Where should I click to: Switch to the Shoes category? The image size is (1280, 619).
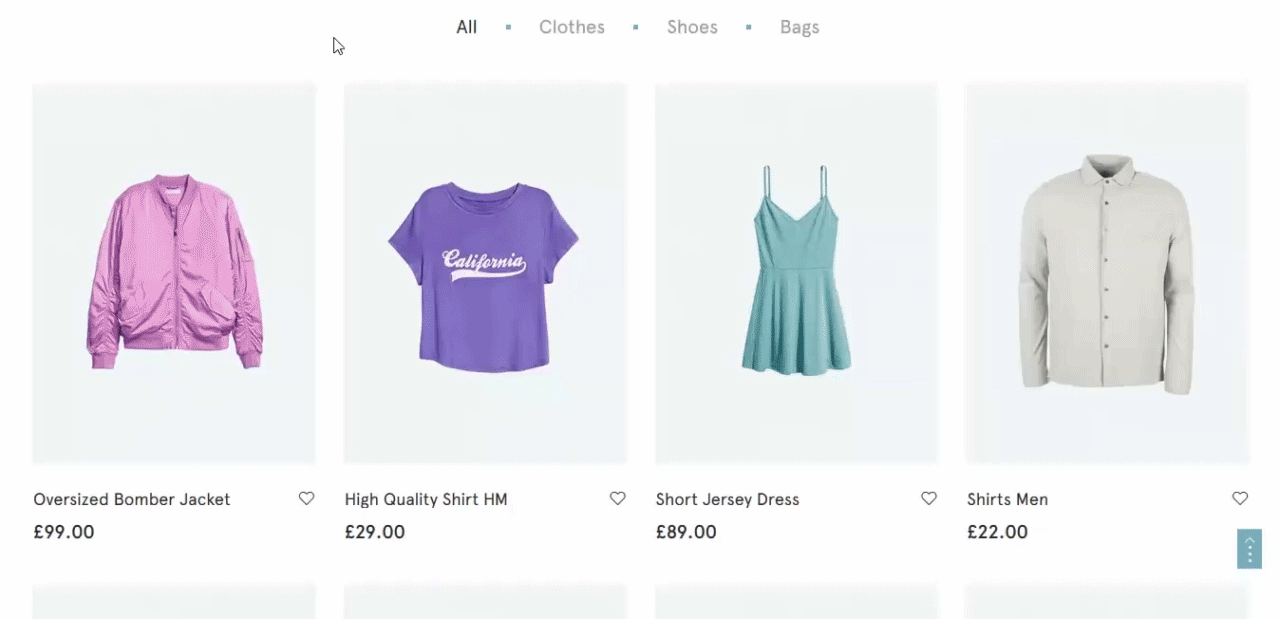point(692,27)
